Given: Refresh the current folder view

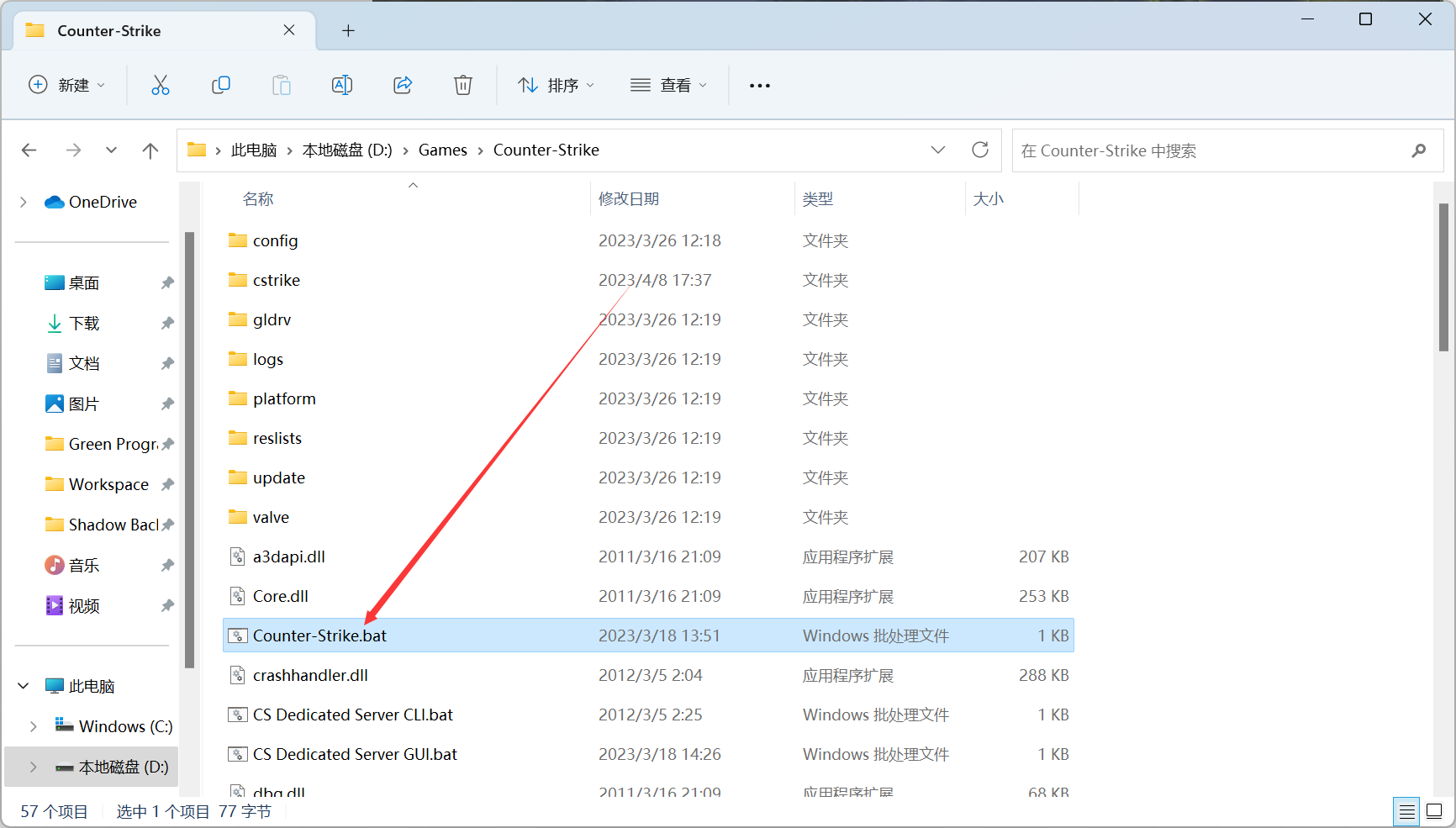Looking at the screenshot, I should (980, 150).
